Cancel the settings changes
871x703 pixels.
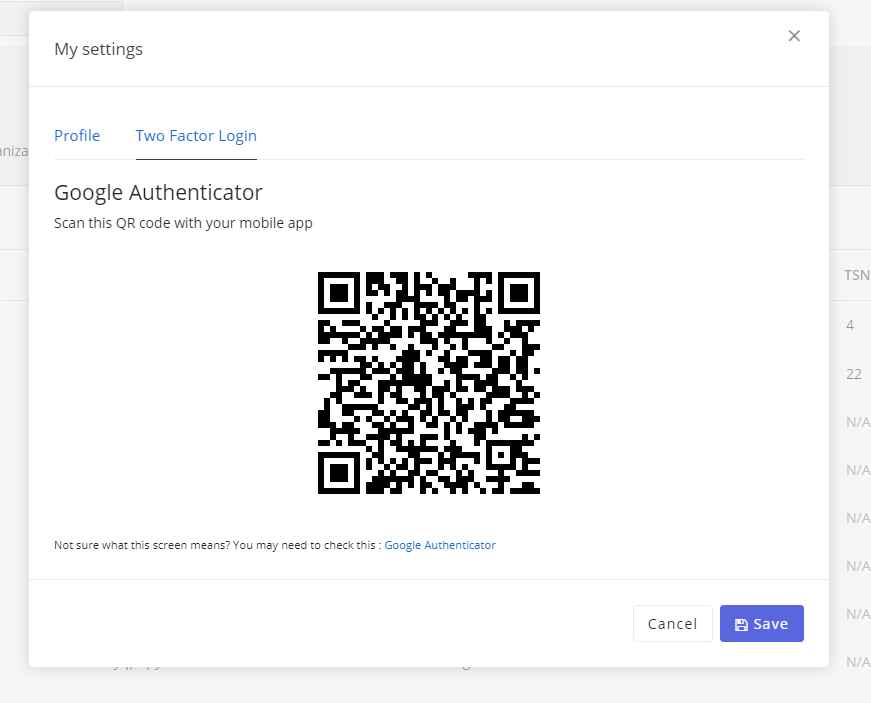tap(672, 624)
